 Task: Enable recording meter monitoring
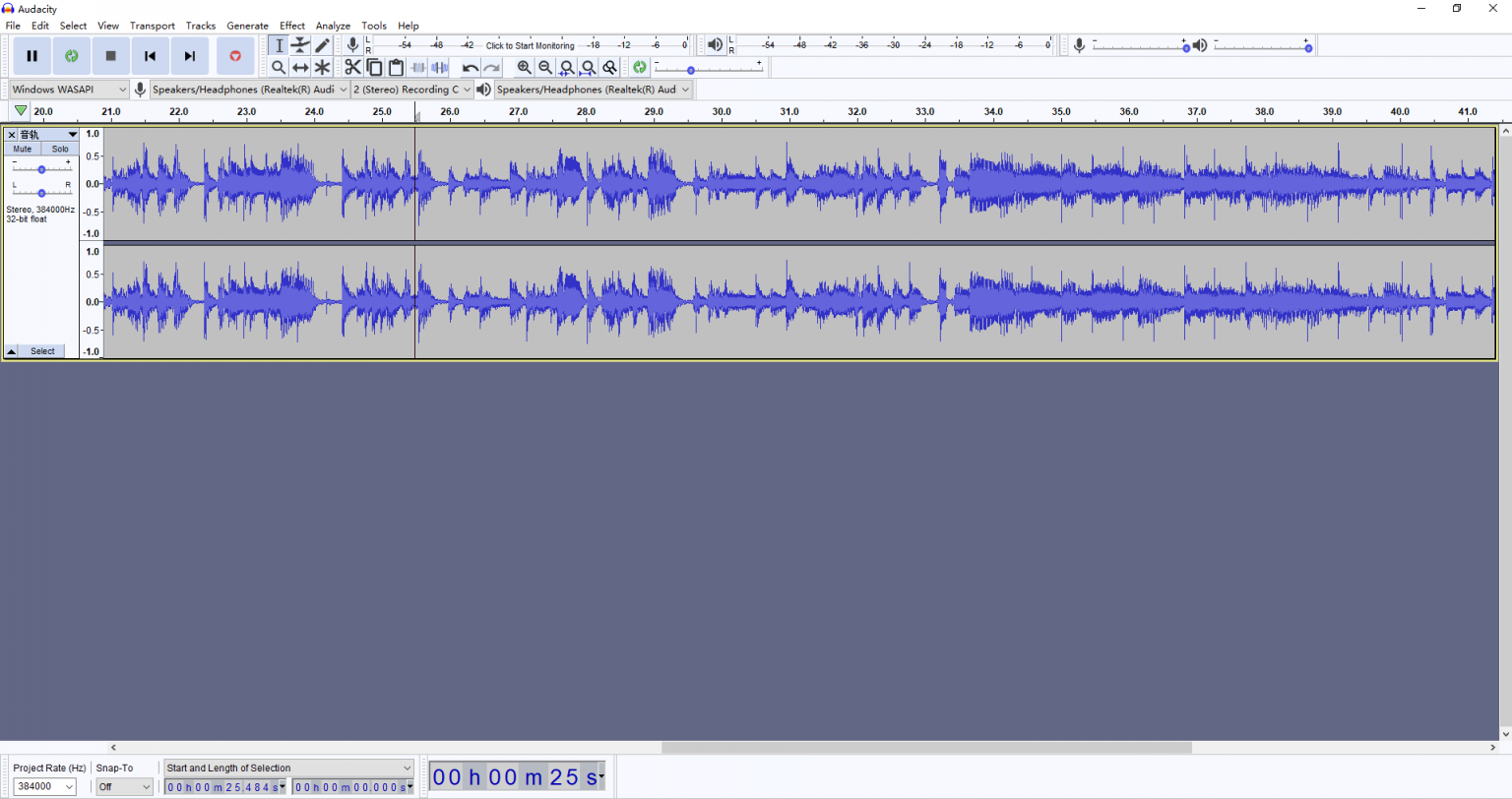tap(528, 45)
